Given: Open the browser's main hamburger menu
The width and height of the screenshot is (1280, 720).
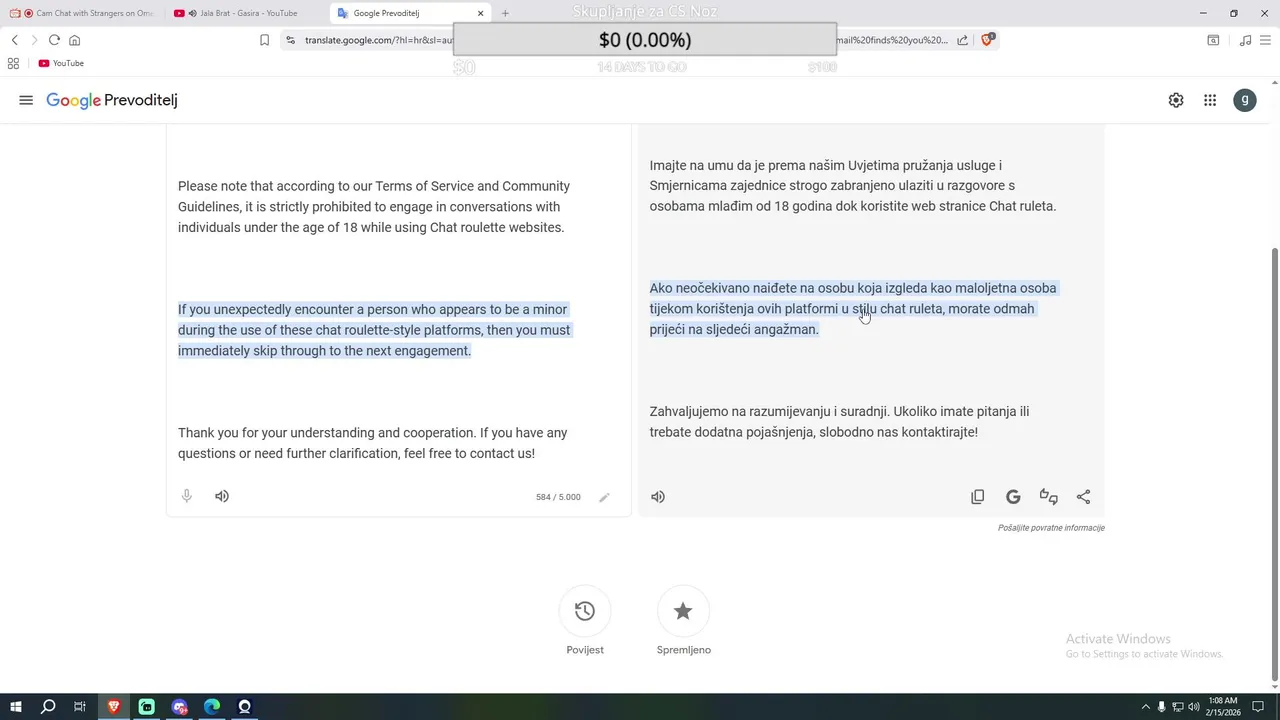Looking at the screenshot, I should 1264,40.
